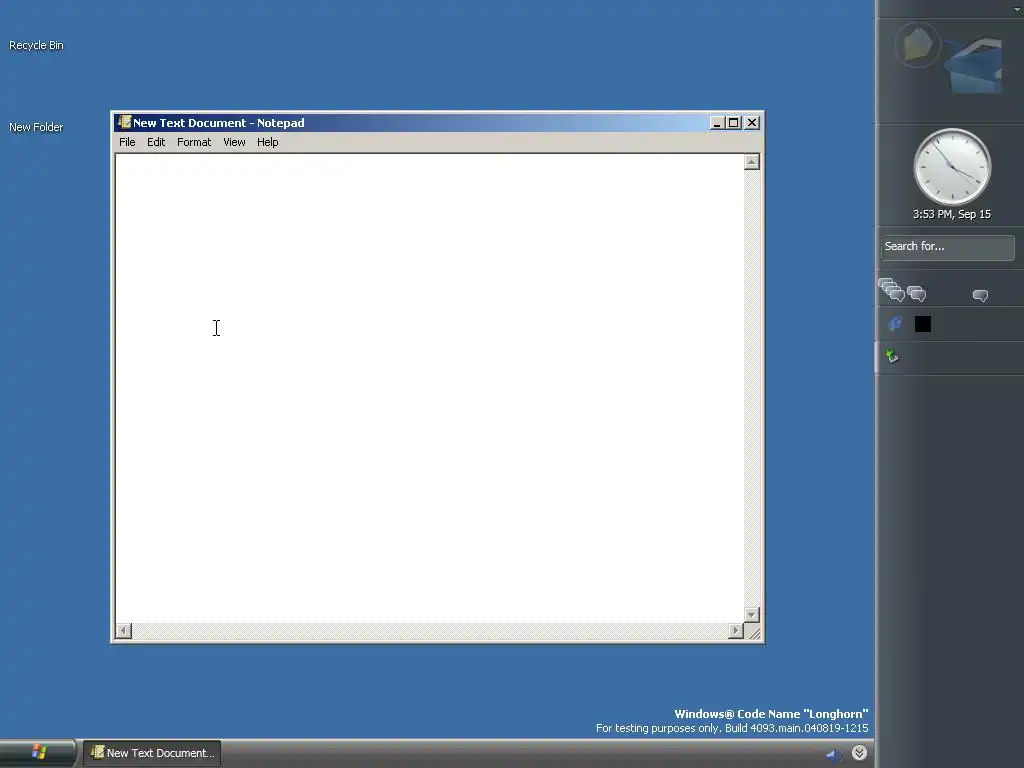
Task: Click the 3:53 PM, Sep 15 label
Action: [952, 214]
